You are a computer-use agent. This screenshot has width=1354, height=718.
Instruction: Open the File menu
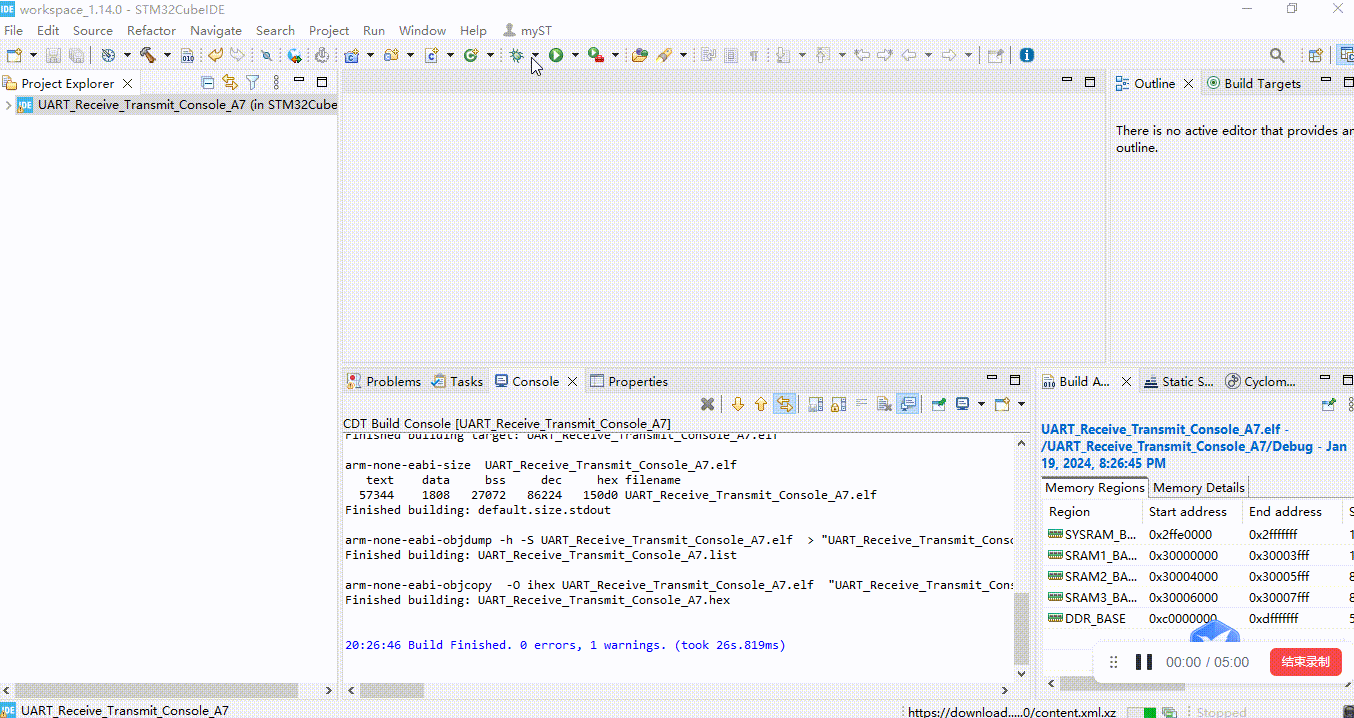[13, 30]
